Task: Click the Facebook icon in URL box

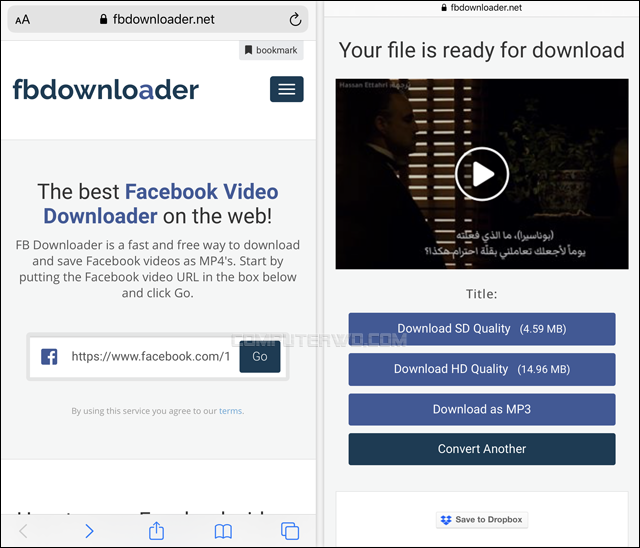Action: (49, 357)
